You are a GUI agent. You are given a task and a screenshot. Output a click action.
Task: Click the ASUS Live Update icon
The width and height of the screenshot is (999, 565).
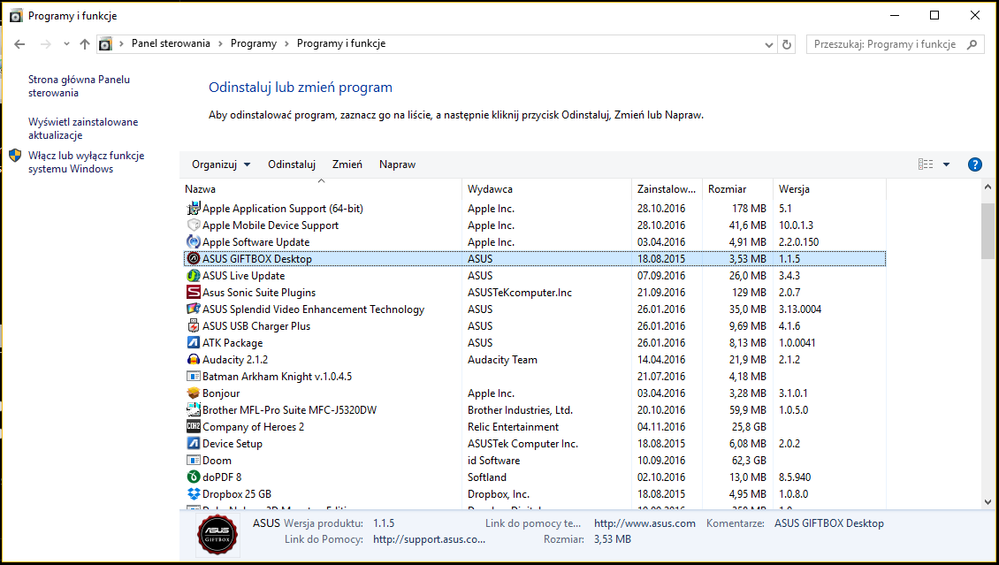193,276
